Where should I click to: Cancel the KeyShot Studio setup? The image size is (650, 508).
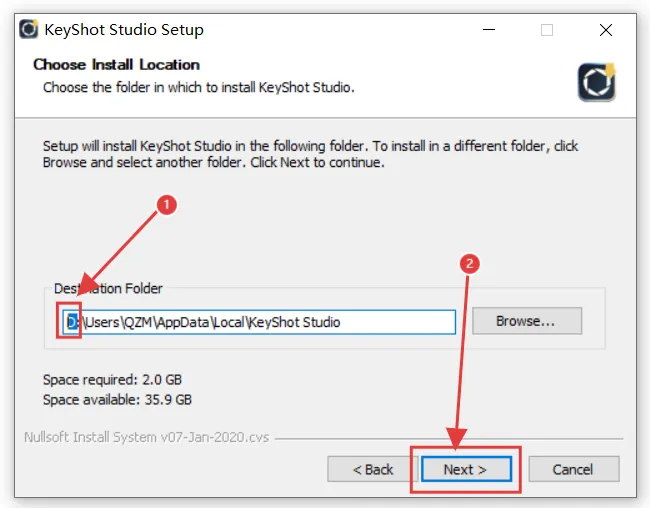tap(574, 469)
